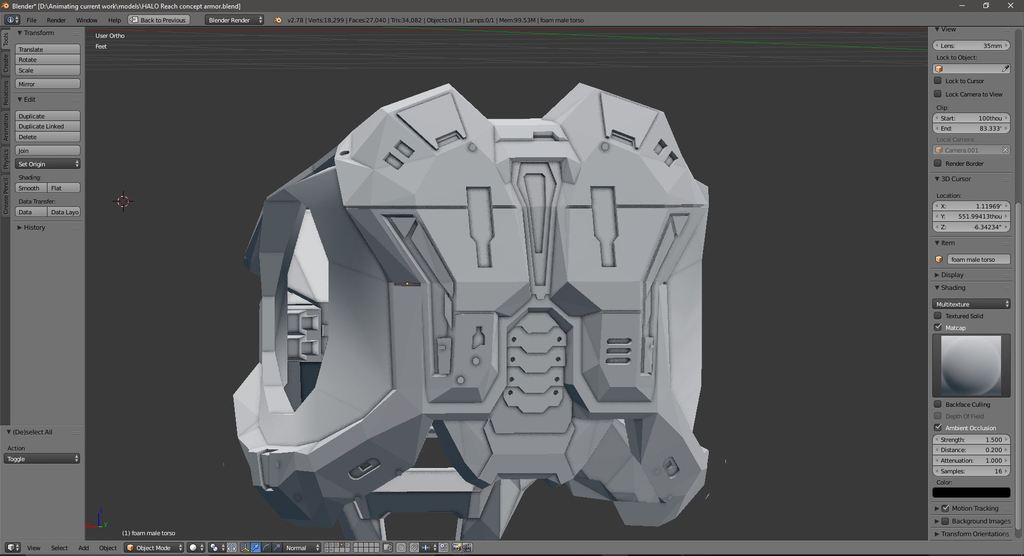Click the Back to Previous button
This screenshot has height=556, width=1024.
coord(158,20)
